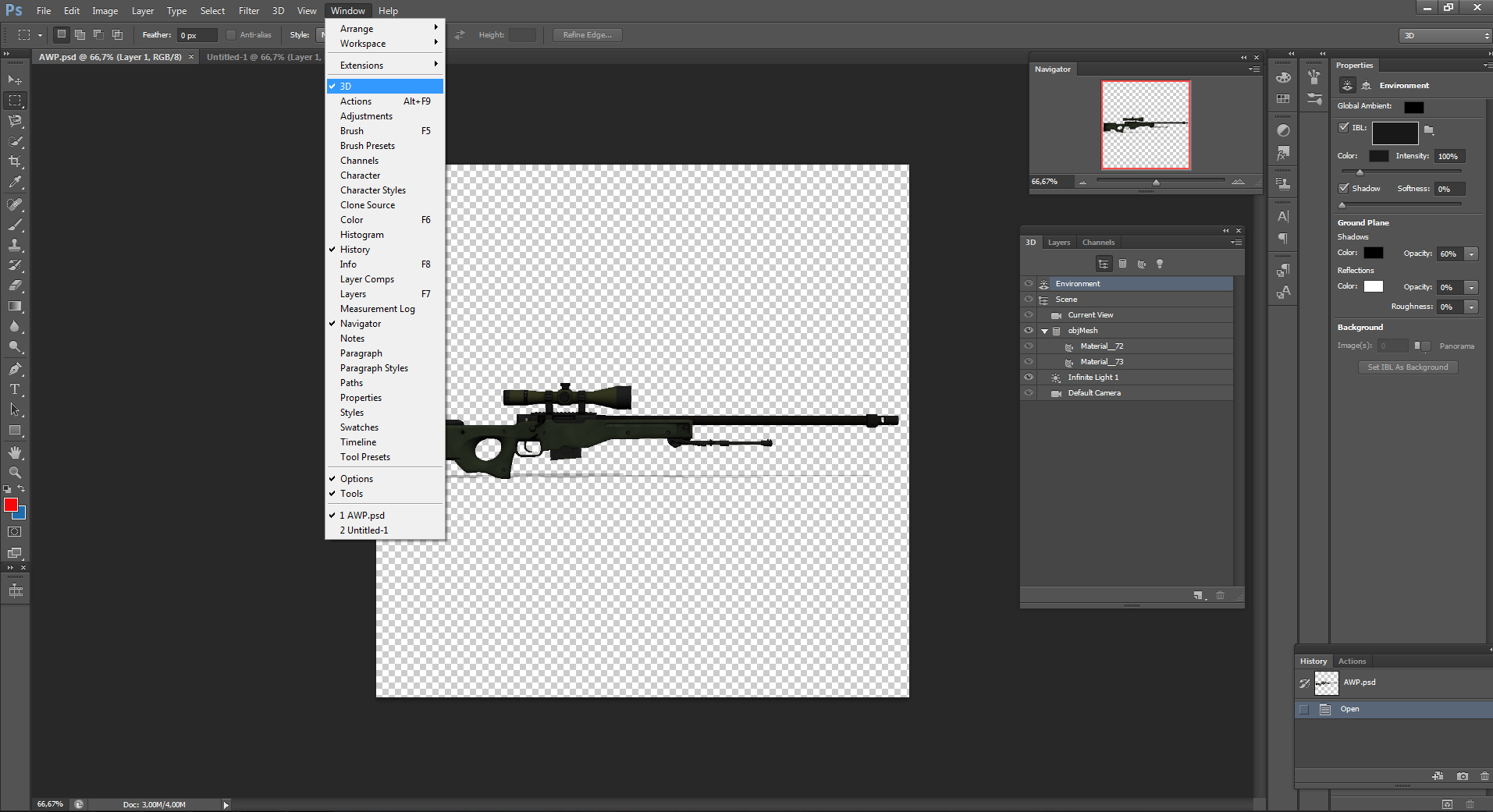The image size is (1493, 812).
Task: Zoom out using Navigator small mountains button
Action: click(x=1082, y=182)
